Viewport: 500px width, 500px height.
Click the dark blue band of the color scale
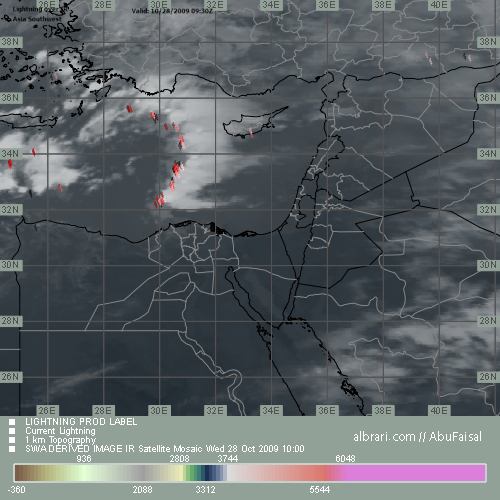(209, 473)
